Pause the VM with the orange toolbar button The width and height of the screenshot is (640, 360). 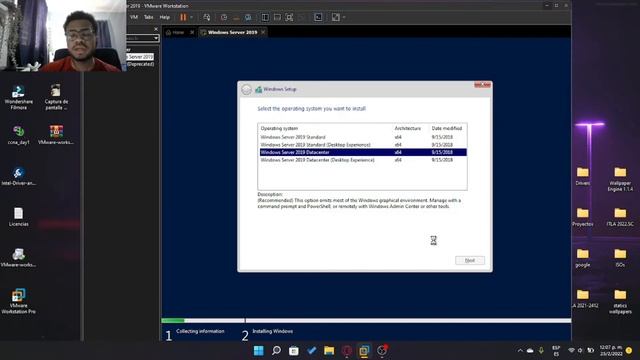[x=183, y=17]
